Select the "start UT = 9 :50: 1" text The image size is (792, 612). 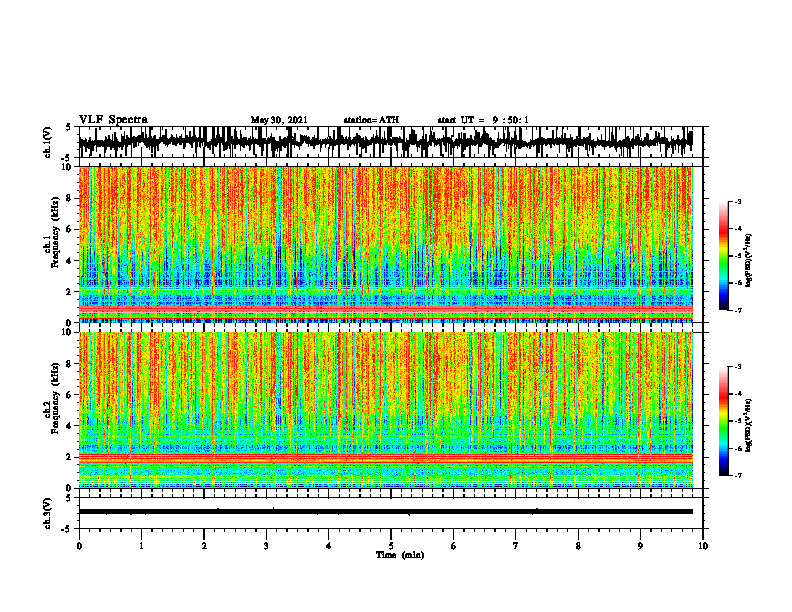(483, 120)
